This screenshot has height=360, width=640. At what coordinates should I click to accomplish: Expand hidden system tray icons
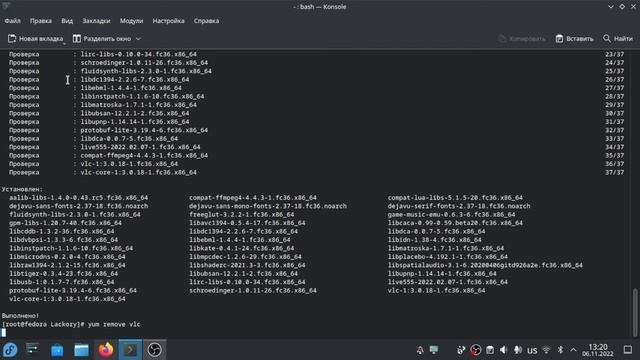tap(573, 350)
